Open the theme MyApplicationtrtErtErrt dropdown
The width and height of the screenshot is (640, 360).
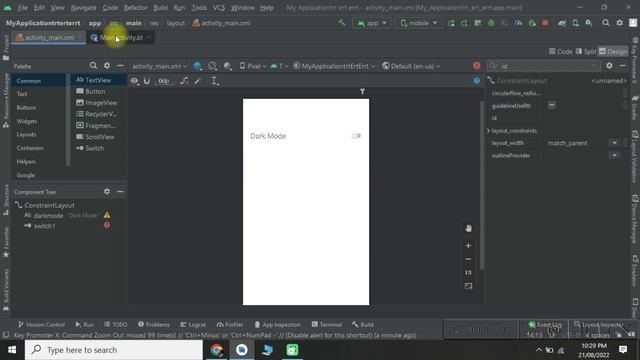334,66
